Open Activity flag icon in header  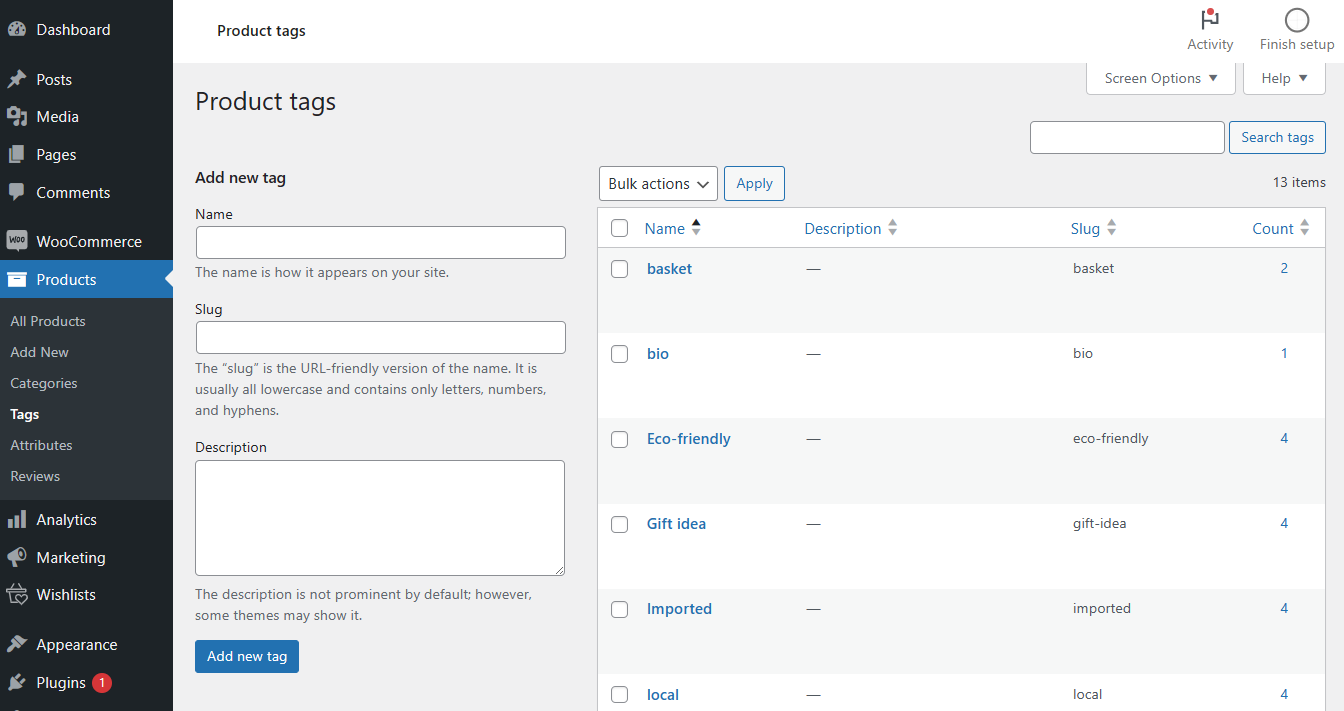click(1210, 19)
